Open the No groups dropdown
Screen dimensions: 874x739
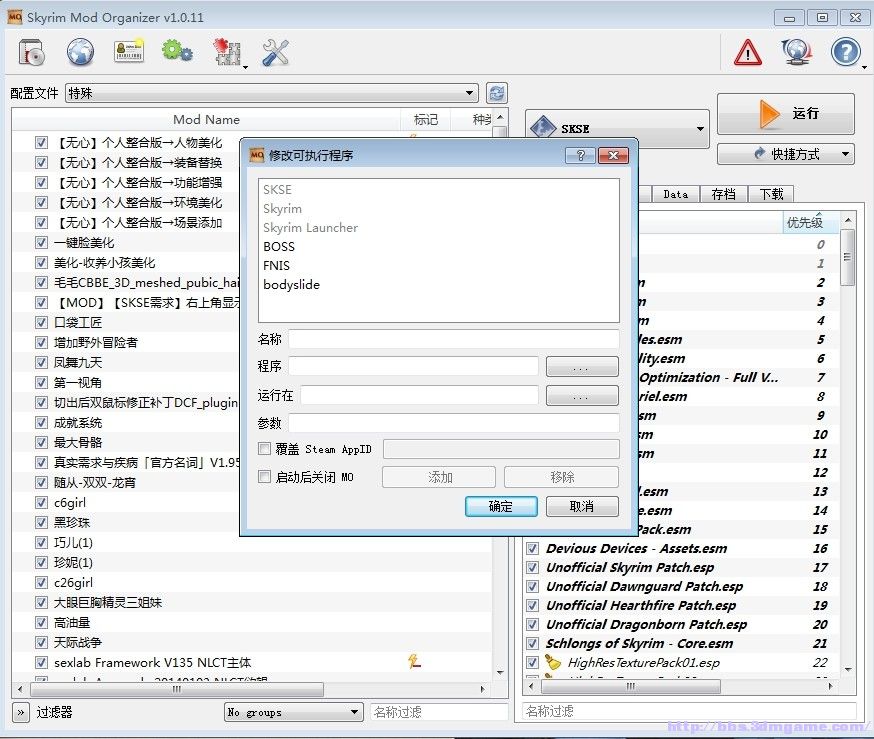(293, 712)
